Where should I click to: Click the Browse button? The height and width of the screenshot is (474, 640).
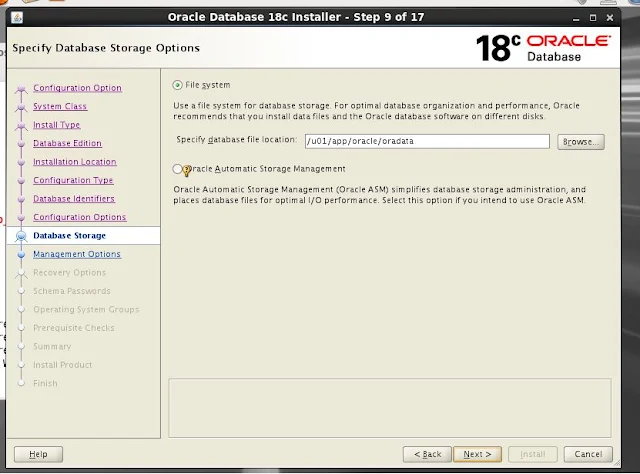point(581,142)
